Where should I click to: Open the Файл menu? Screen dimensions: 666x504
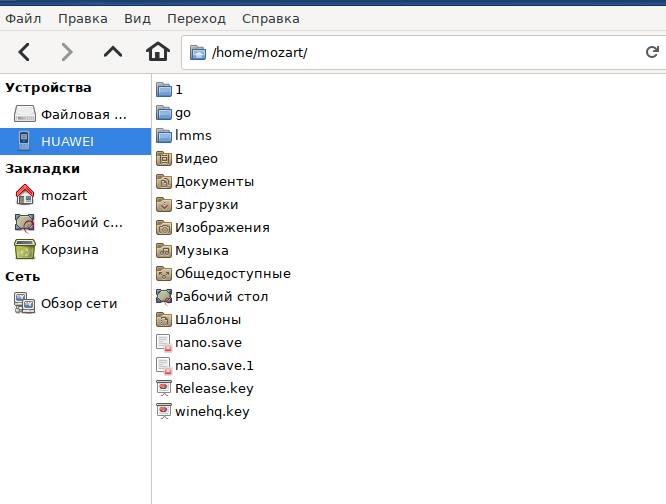(23, 19)
